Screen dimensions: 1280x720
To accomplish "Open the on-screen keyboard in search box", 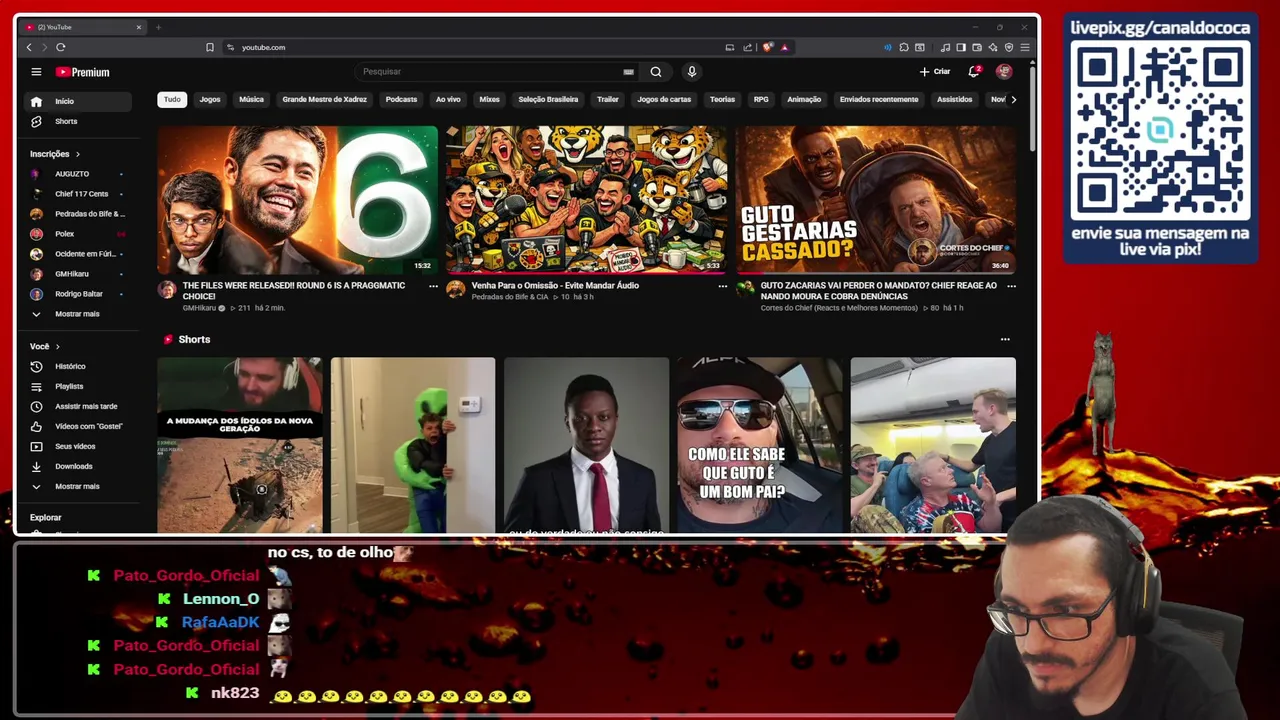I will (x=628, y=72).
